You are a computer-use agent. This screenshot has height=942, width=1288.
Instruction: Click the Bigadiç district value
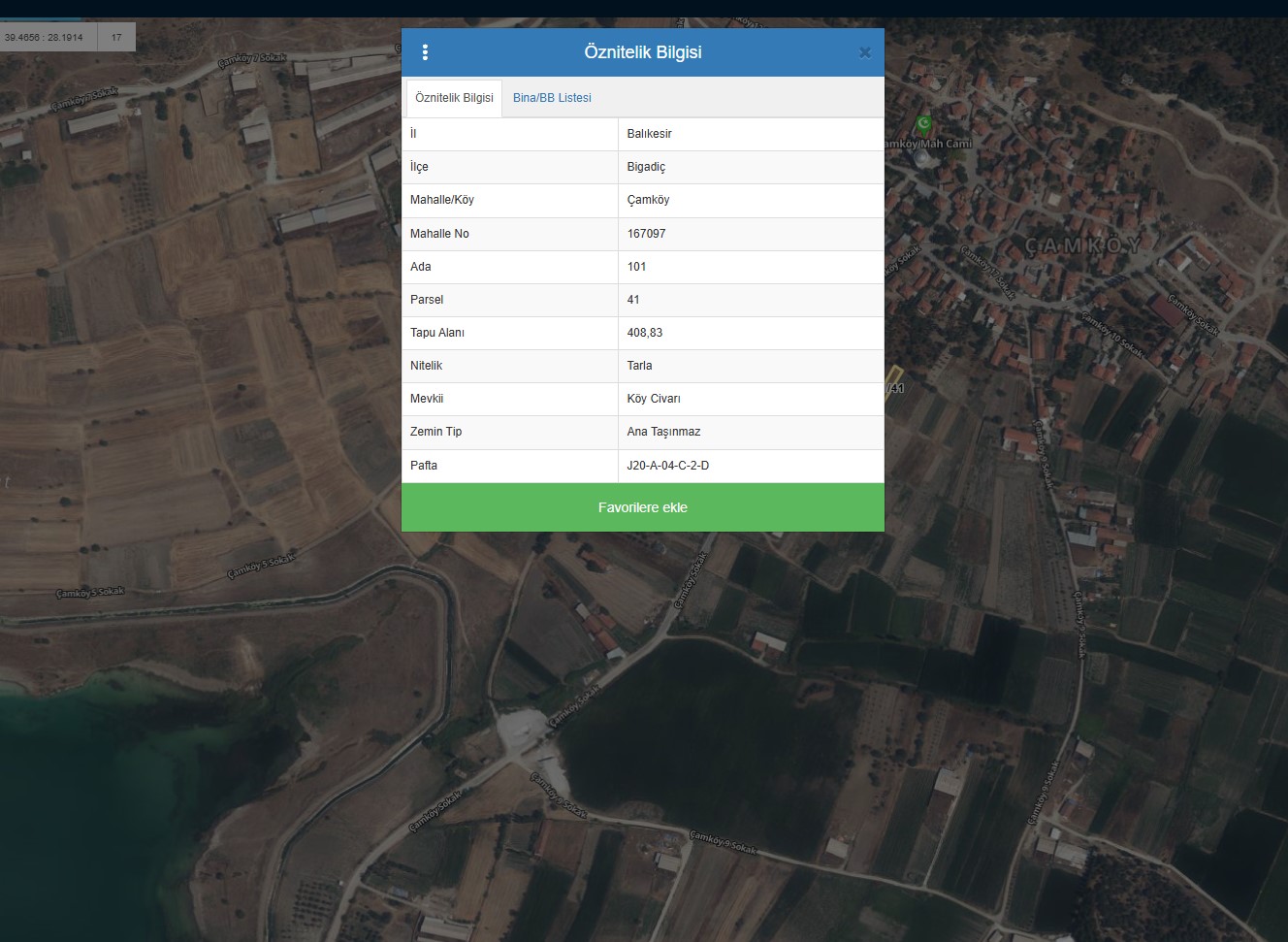(646, 167)
